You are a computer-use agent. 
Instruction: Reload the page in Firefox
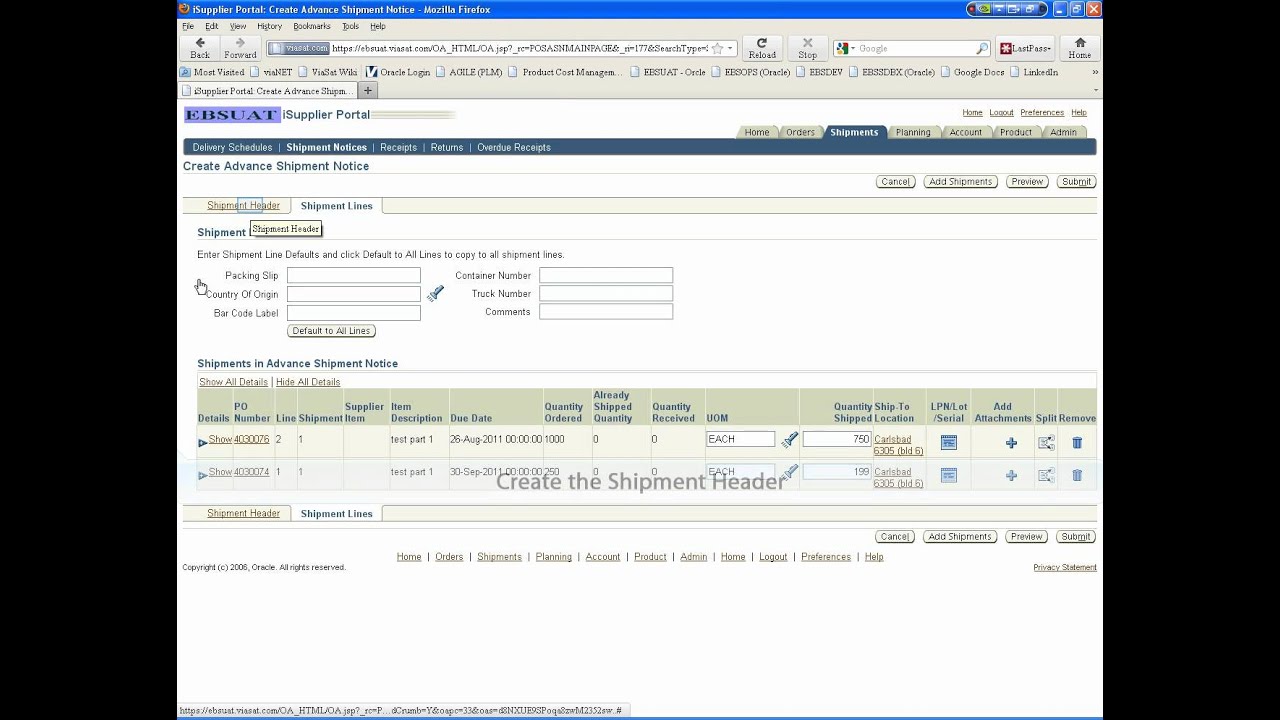tap(762, 48)
